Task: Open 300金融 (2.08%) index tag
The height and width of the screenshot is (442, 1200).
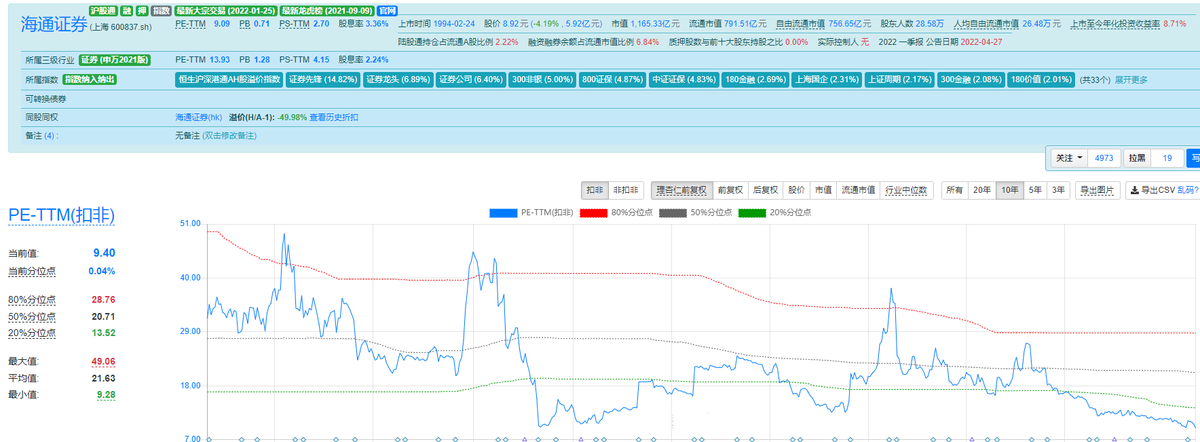Action: (973, 79)
